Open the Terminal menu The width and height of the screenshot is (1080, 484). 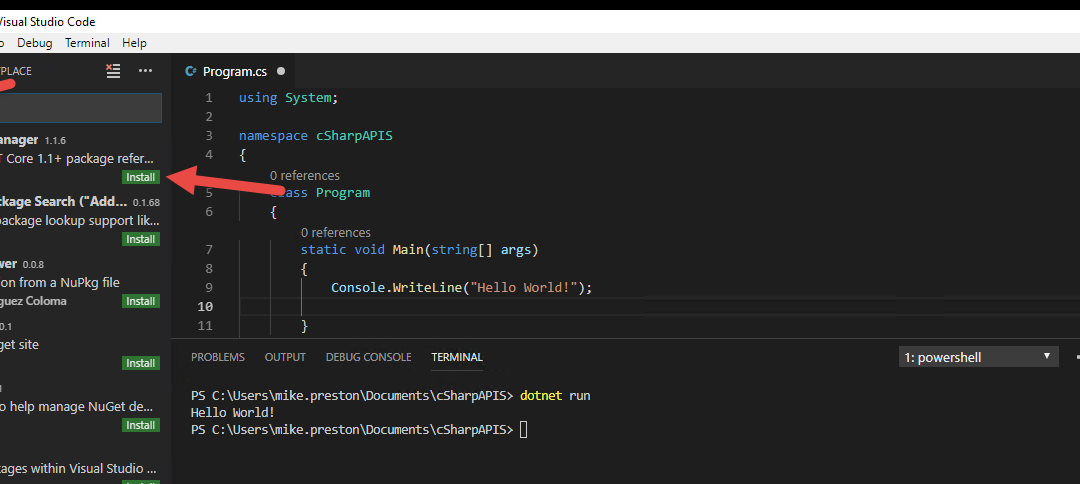[87, 43]
